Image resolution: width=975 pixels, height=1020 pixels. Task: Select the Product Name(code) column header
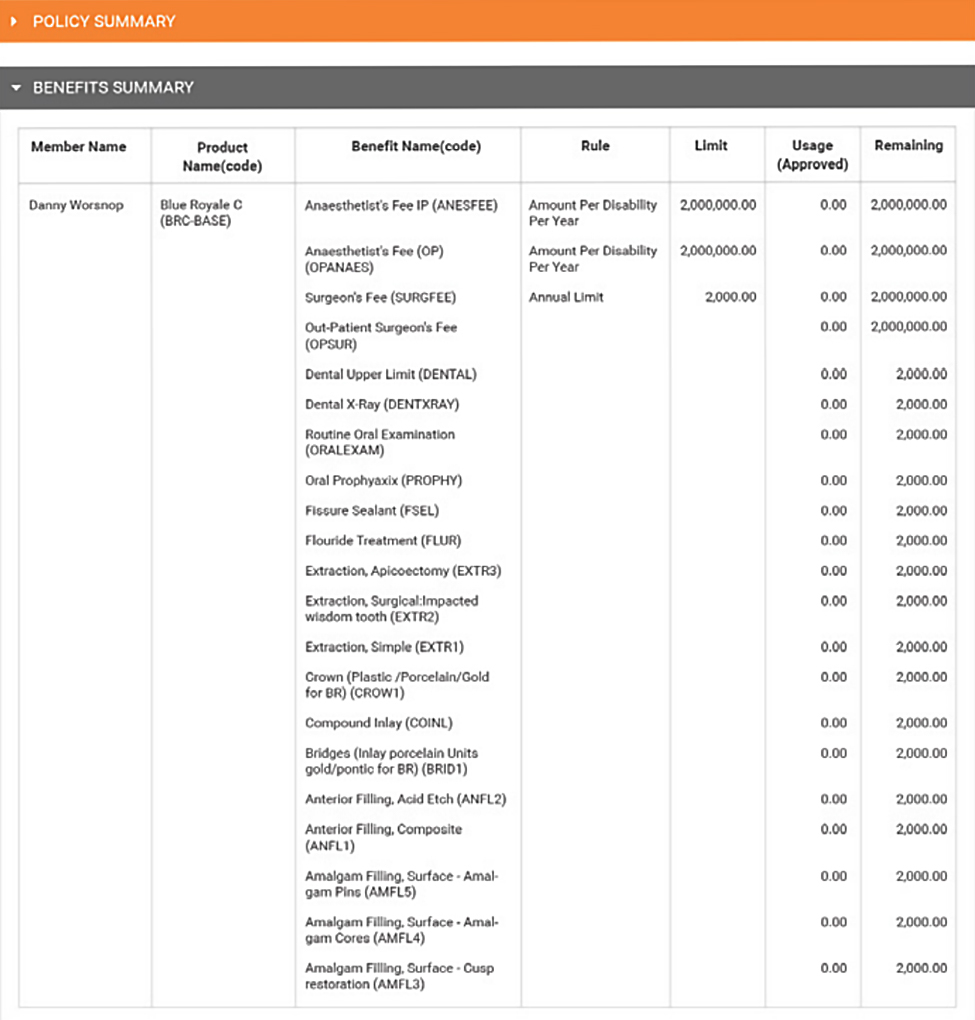click(222, 156)
